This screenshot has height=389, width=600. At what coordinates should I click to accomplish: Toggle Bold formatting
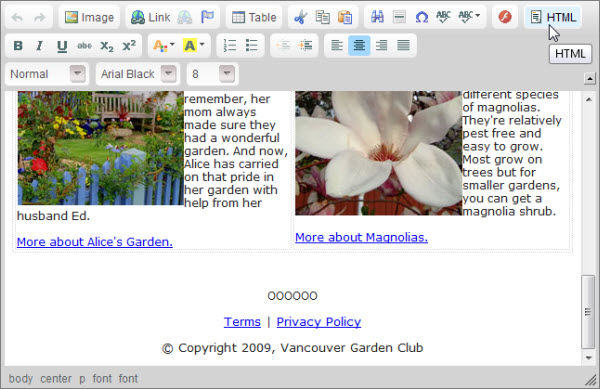pyautogui.click(x=18, y=46)
